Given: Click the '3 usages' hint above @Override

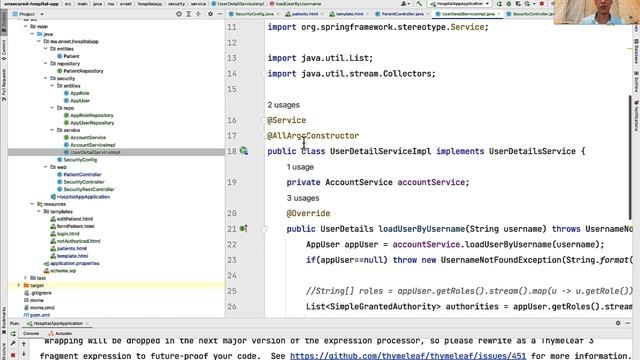Looking at the screenshot, I should tap(303, 198).
